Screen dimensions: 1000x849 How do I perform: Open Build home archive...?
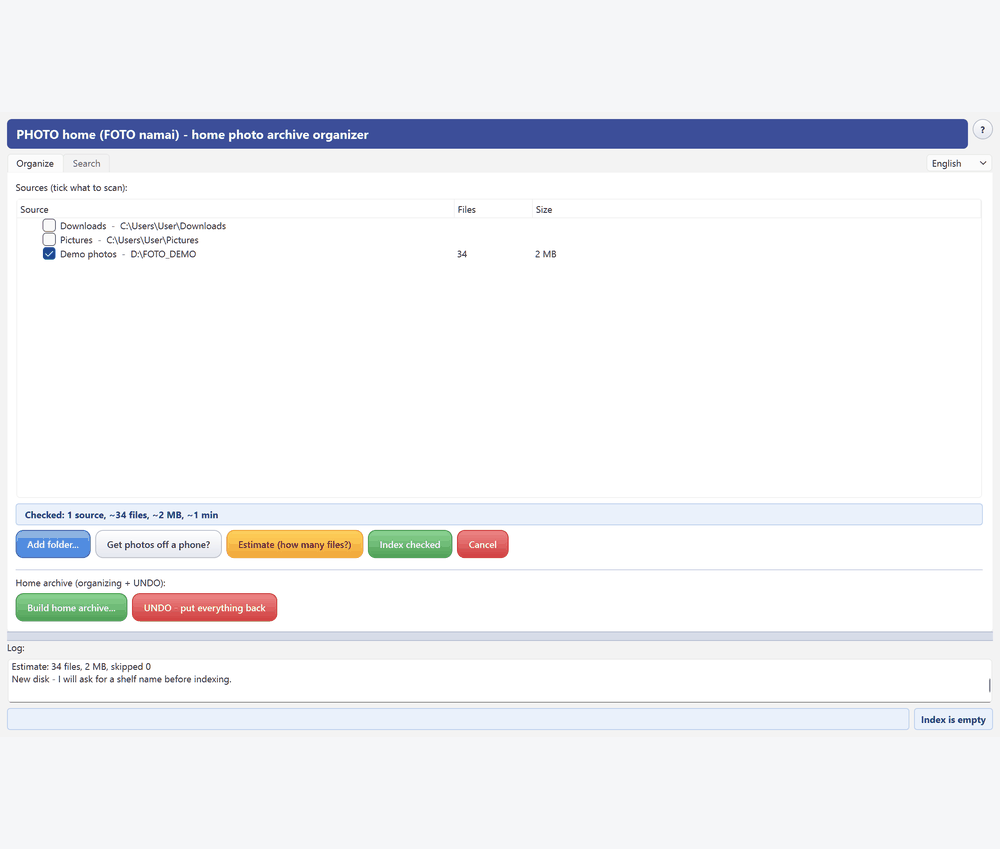point(71,607)
